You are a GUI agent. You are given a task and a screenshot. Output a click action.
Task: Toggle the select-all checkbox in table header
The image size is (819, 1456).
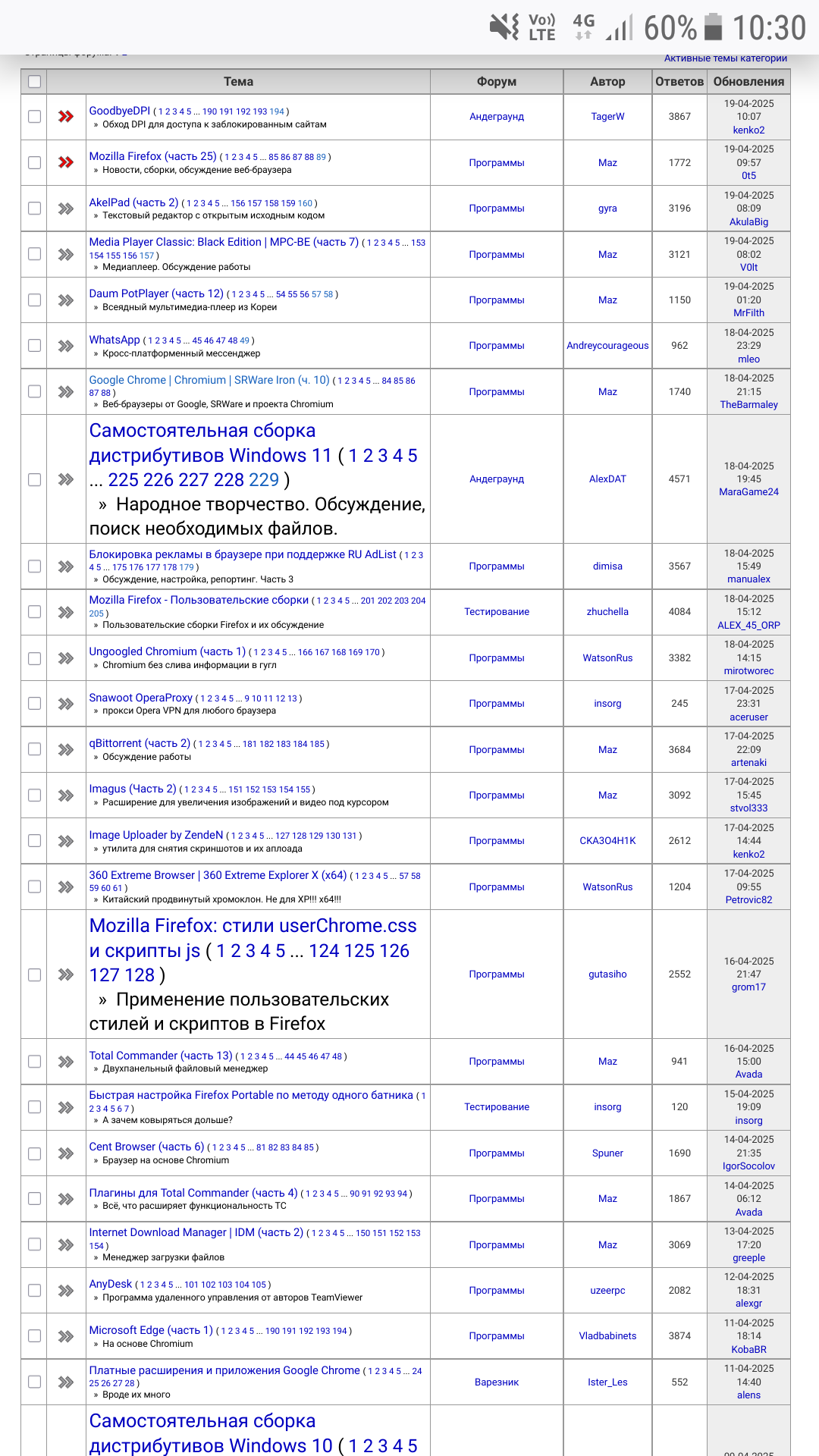pyautogui.click(x=34, y=82)
